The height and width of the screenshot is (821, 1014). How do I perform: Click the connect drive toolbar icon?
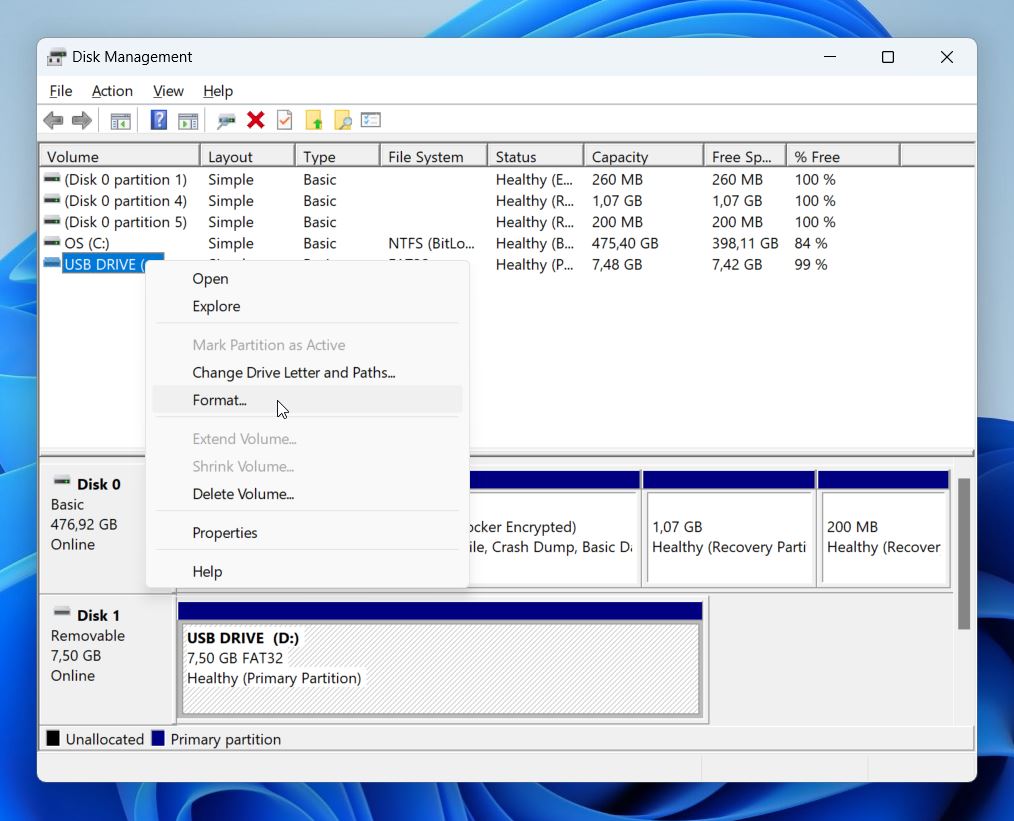point(226,121)
